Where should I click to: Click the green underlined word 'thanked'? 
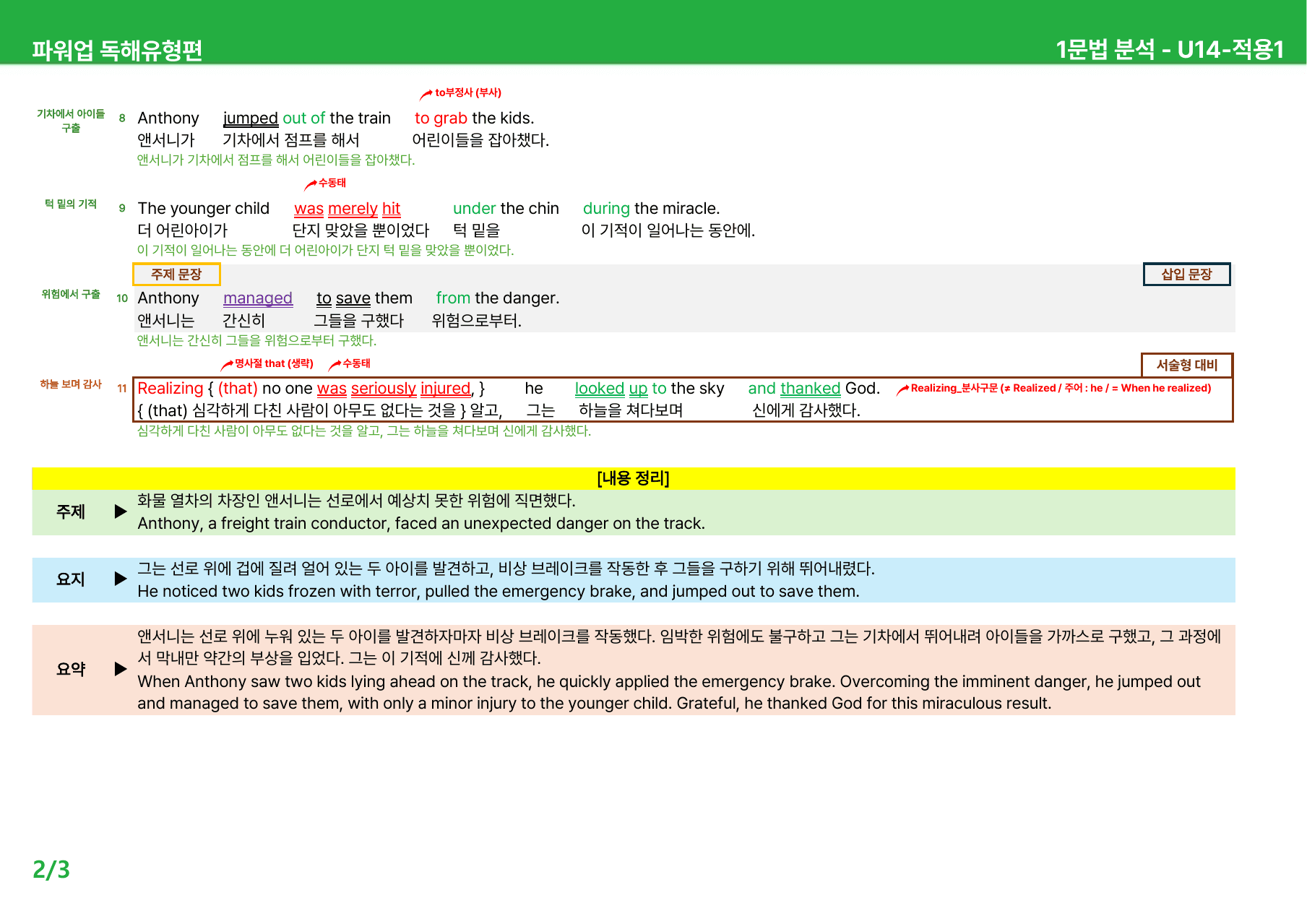coord(810,389)
